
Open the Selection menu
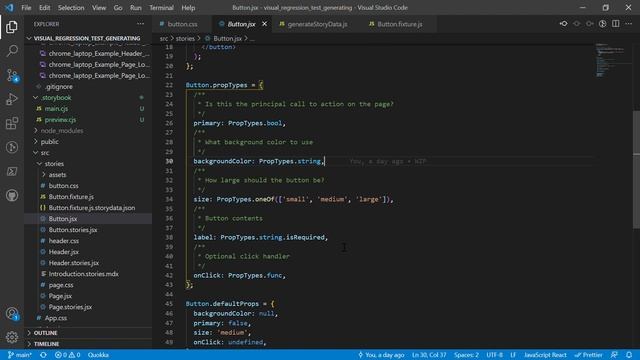click(71, 8)
